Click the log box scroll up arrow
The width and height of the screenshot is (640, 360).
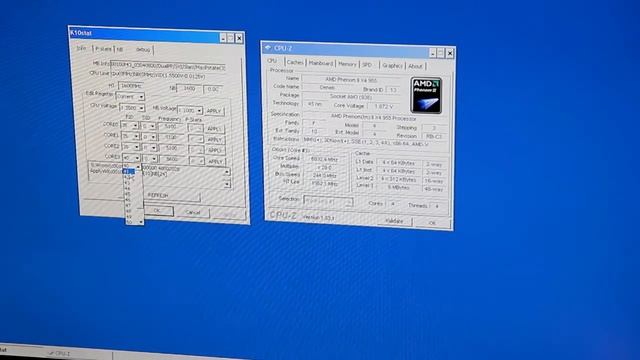tap(227, 171)
